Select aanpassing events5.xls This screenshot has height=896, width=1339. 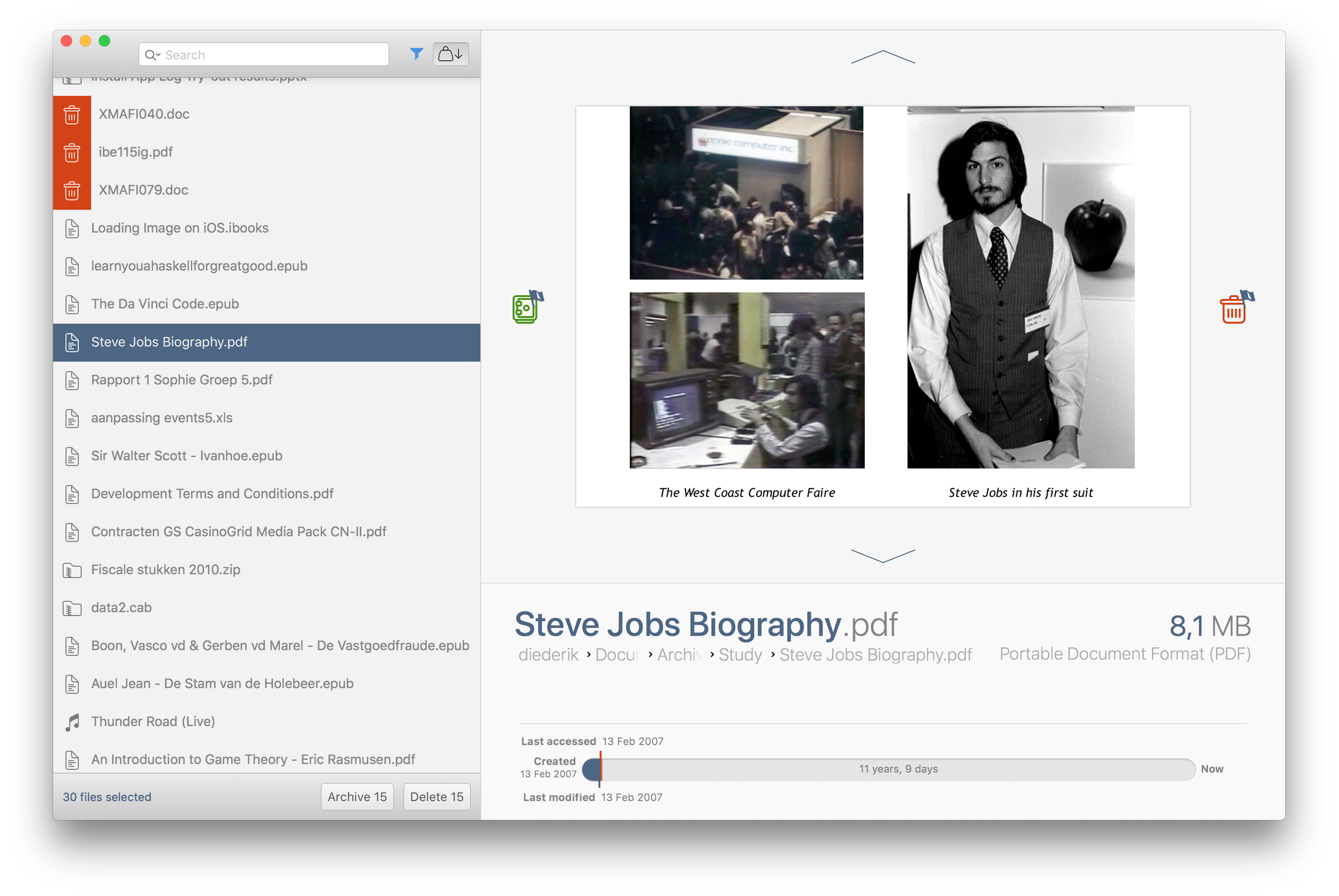(x=267, y=418)
